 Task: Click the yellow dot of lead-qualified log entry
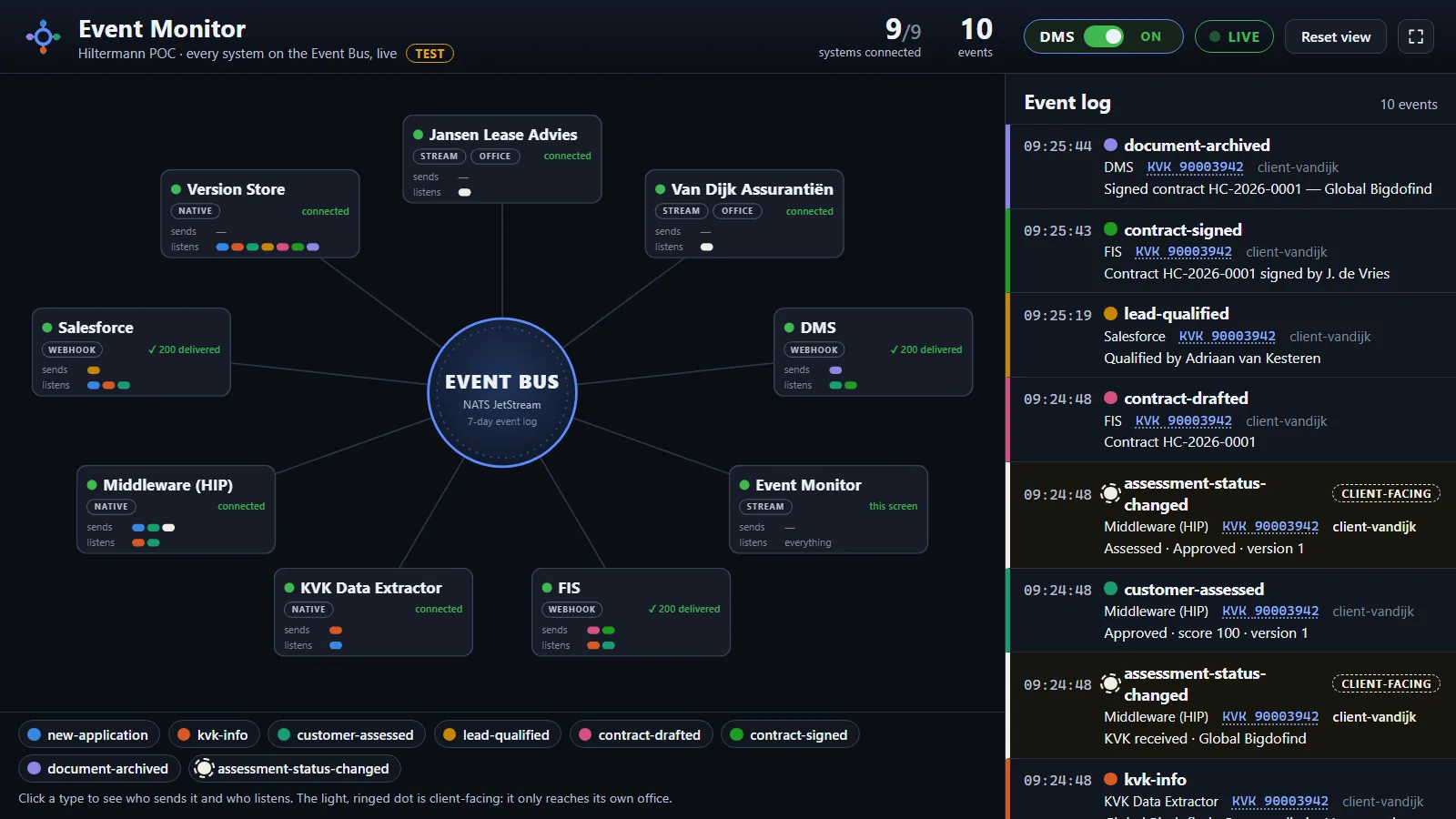1110,314
